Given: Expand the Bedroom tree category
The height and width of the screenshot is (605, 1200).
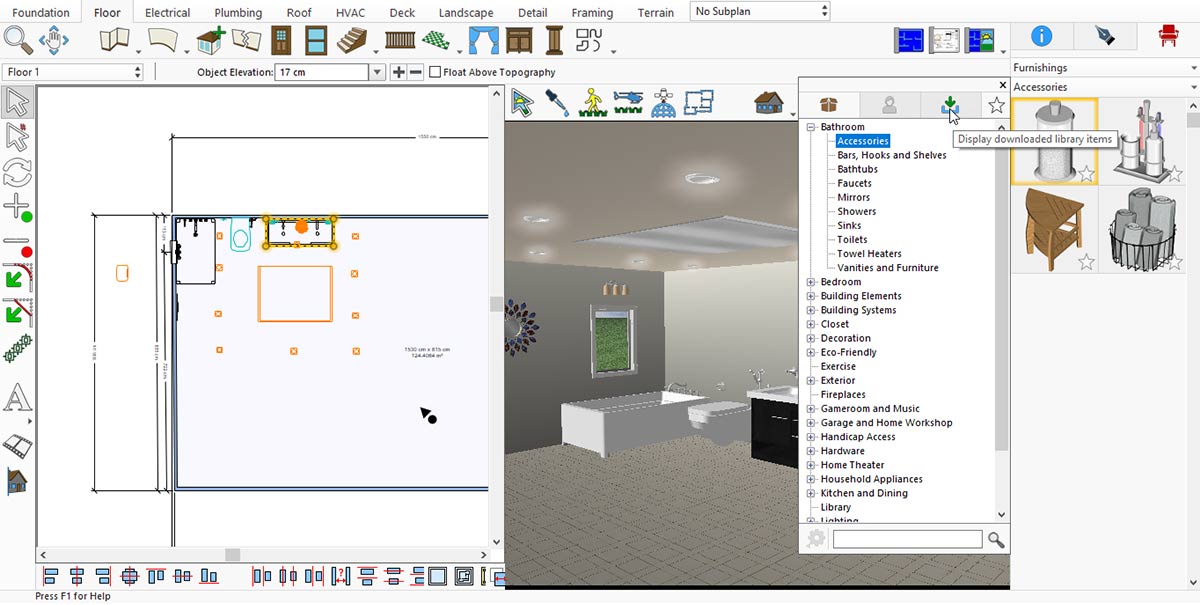Looking at the screenshot, I should [811, 282].
